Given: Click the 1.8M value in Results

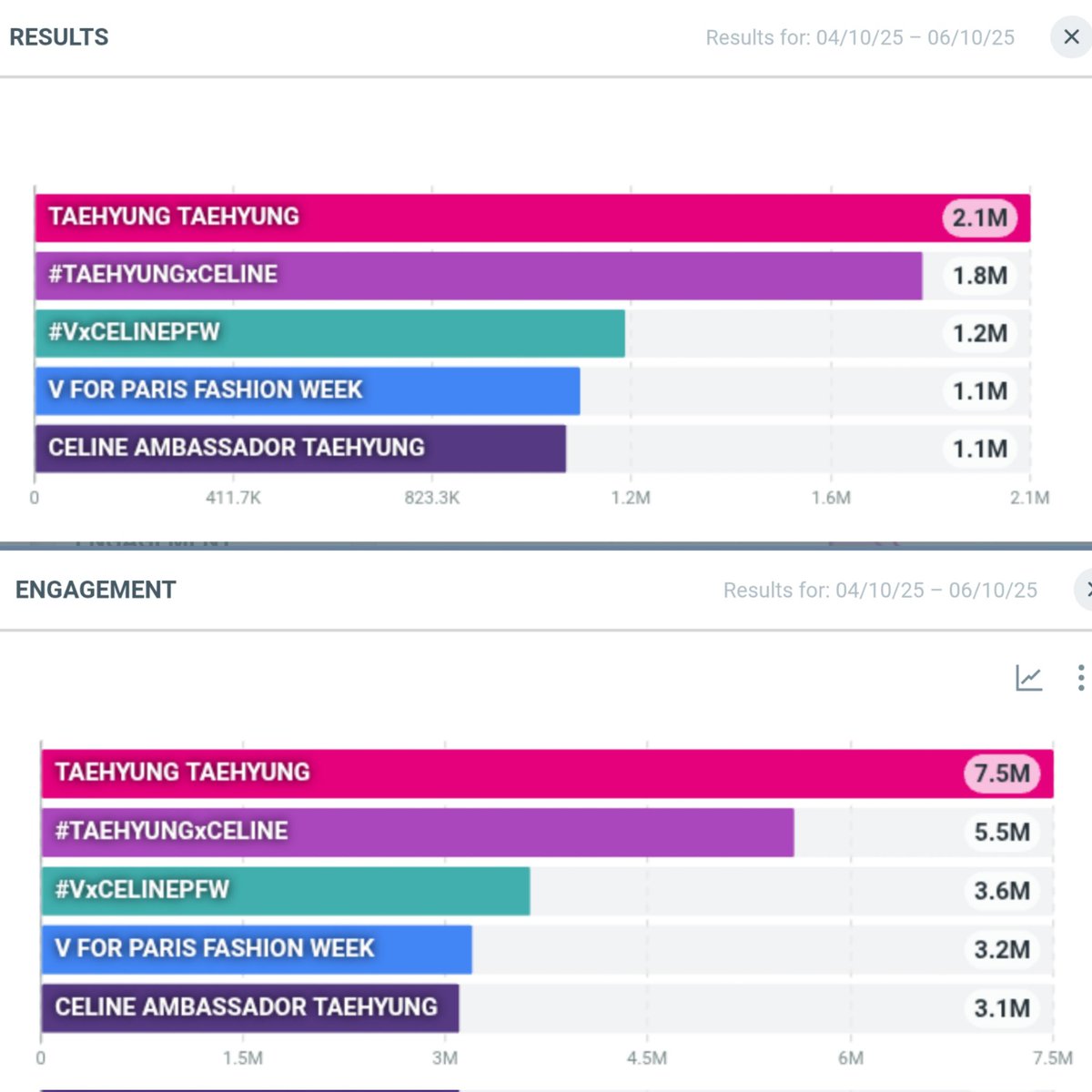Looking at the screenshot, I should [980, 276].
